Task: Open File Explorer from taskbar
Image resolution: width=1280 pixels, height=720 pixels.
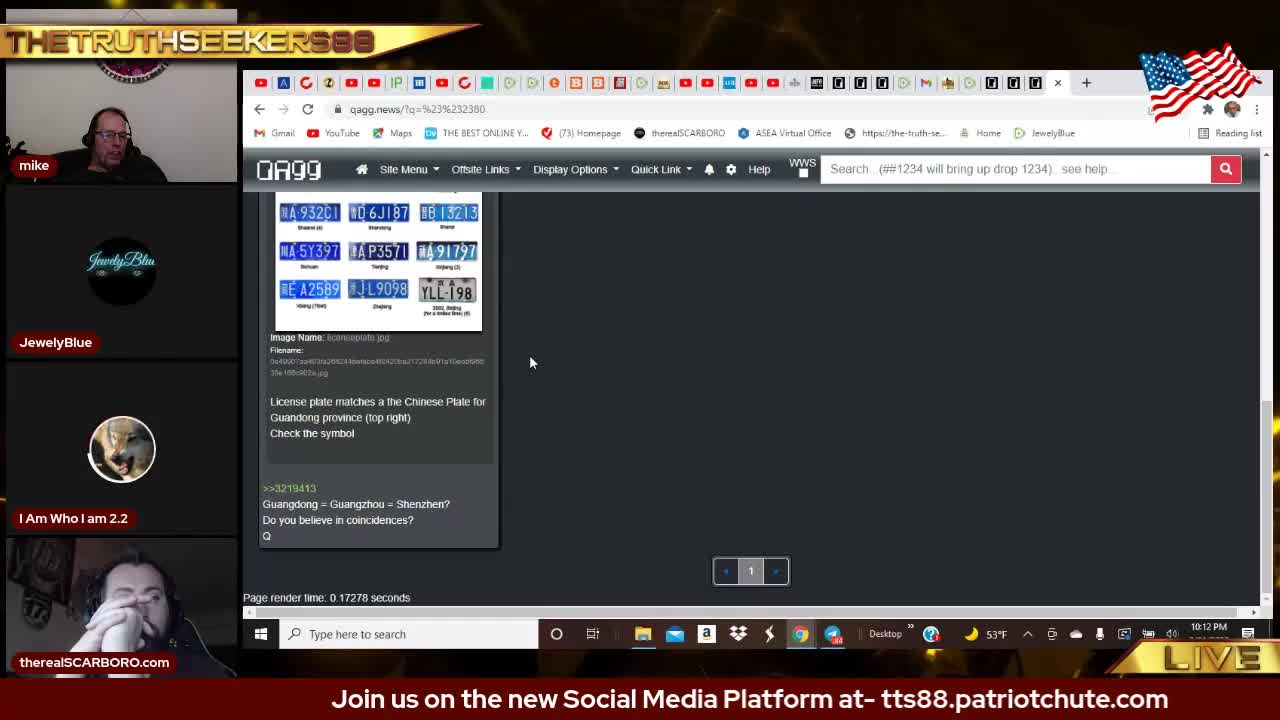Action: click(x=643, y=634)
